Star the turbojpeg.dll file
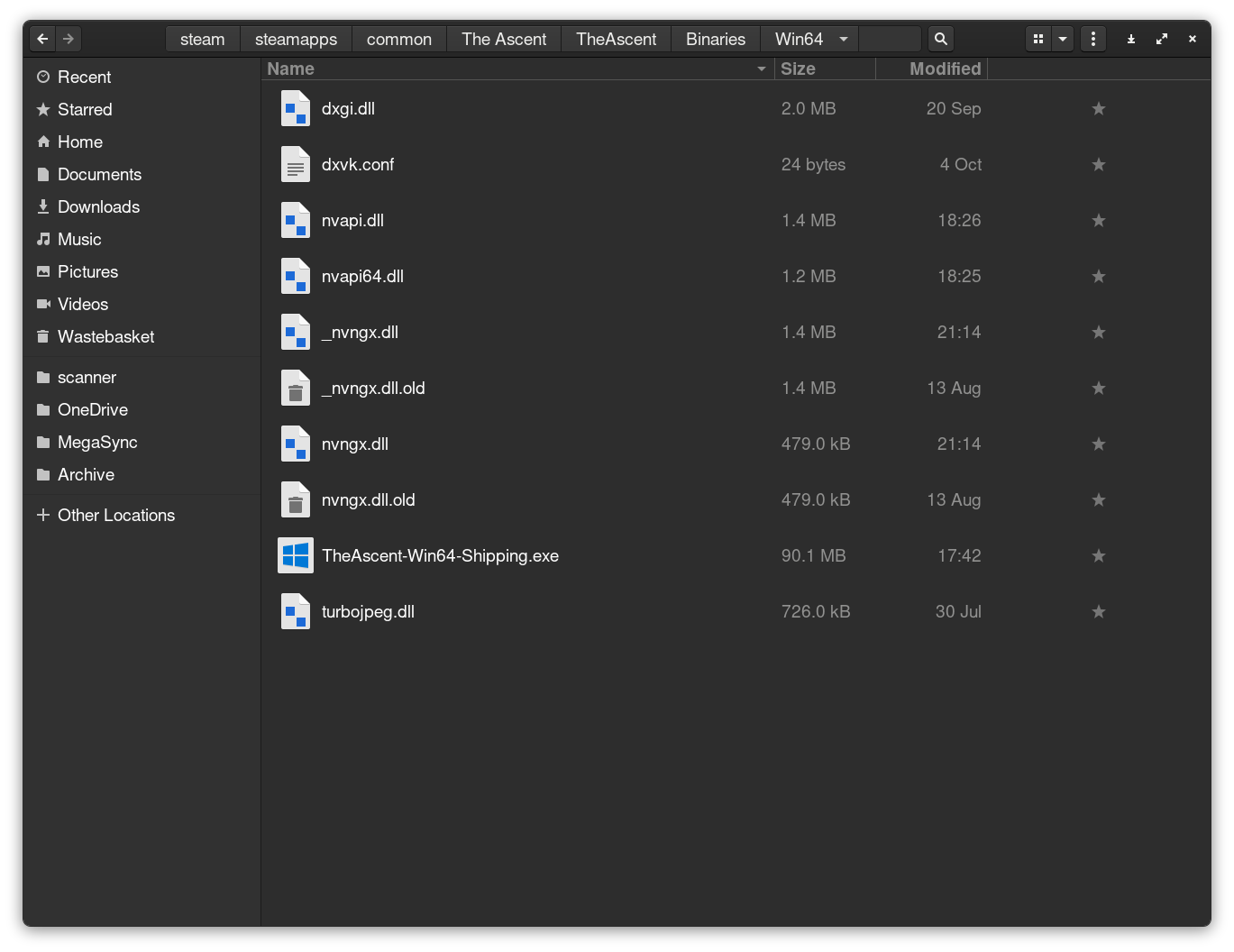Image resolution: width=1234 pixels, height=952 pixels. [x=1099, y=612]
